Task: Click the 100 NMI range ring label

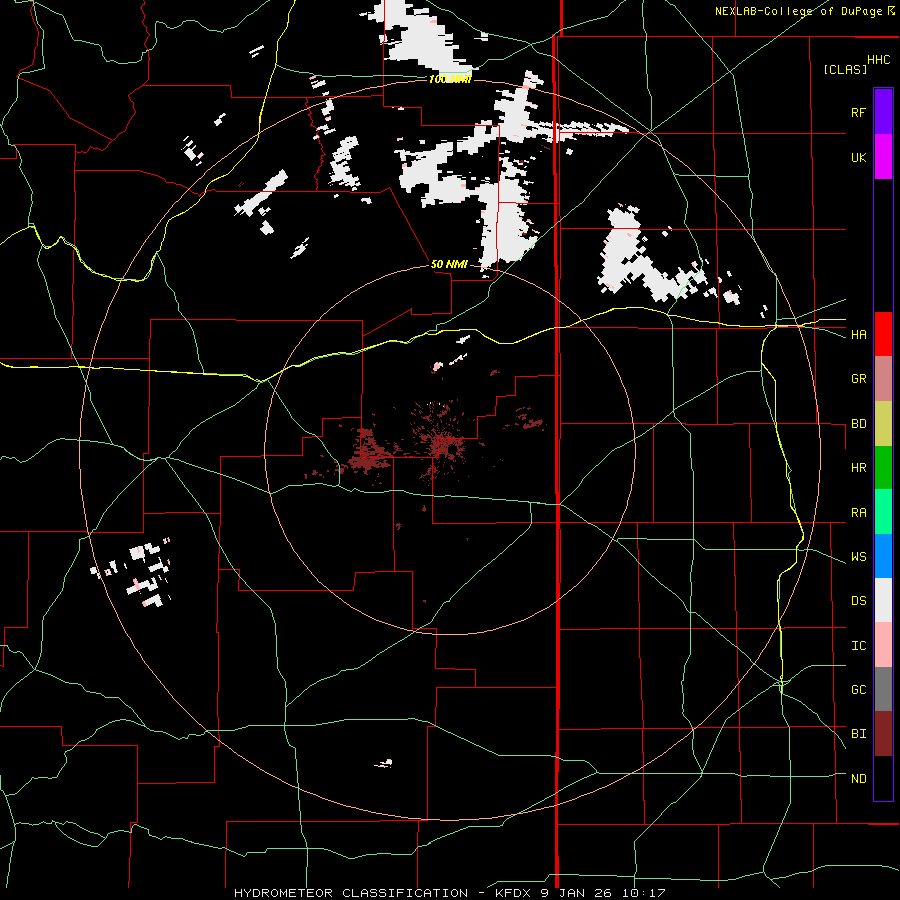Action: [x=450, y=79]
